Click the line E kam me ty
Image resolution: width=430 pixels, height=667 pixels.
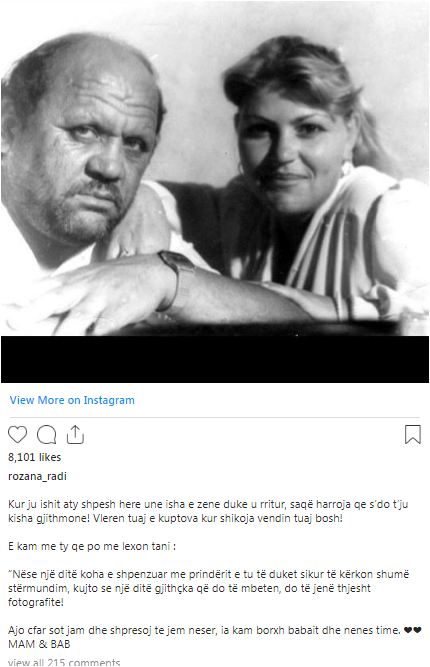(92, 546)
